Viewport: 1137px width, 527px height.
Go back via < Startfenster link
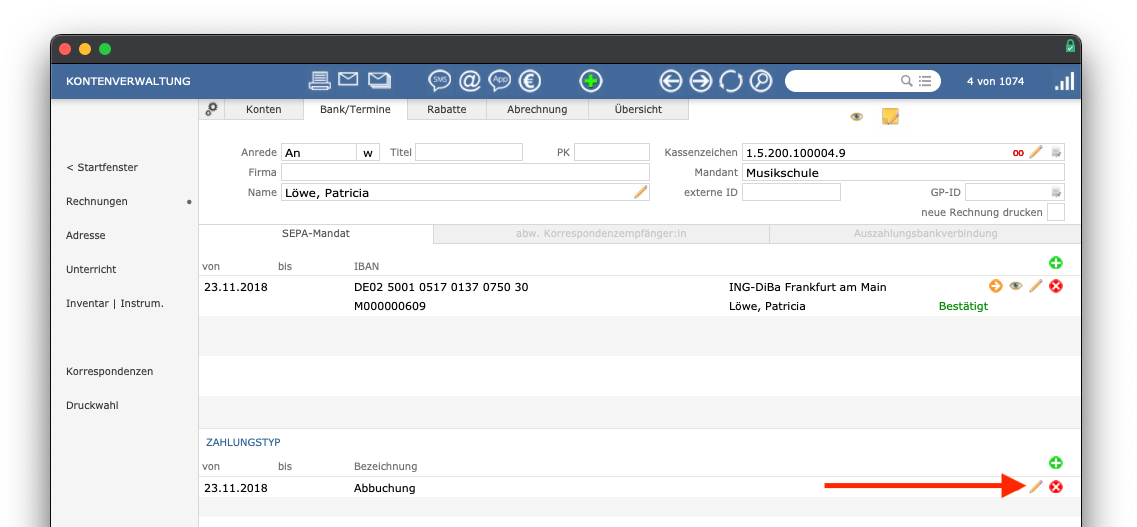click(x=102, y=167)
